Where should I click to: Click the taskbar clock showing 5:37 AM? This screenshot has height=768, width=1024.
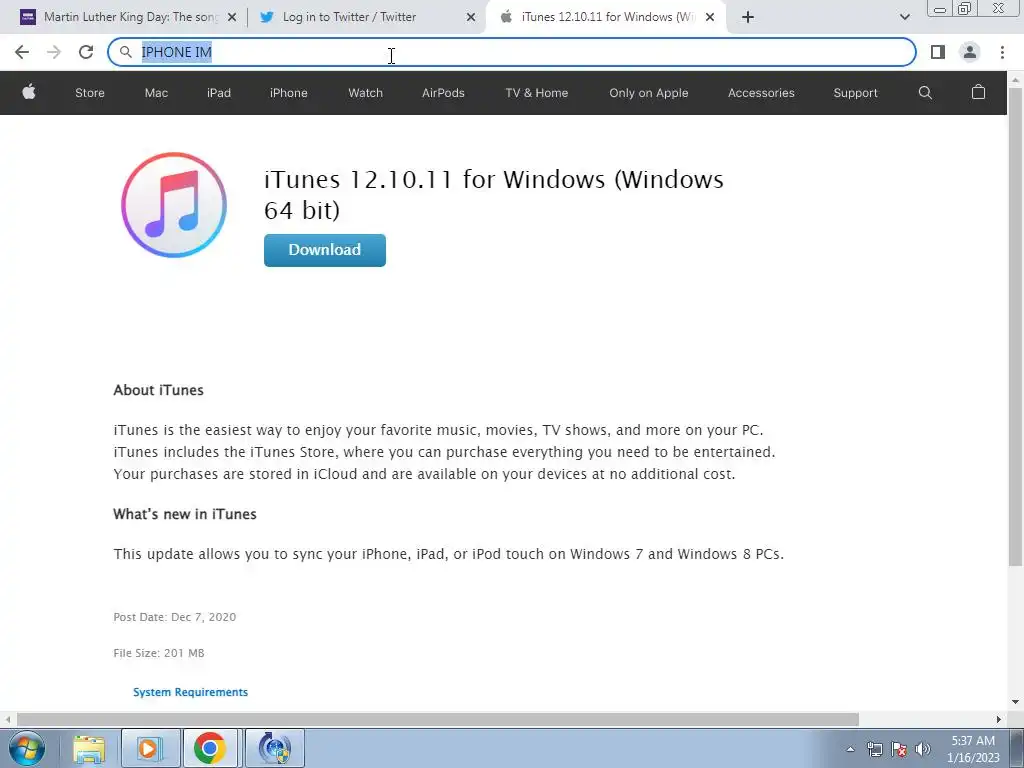(973, 749)
